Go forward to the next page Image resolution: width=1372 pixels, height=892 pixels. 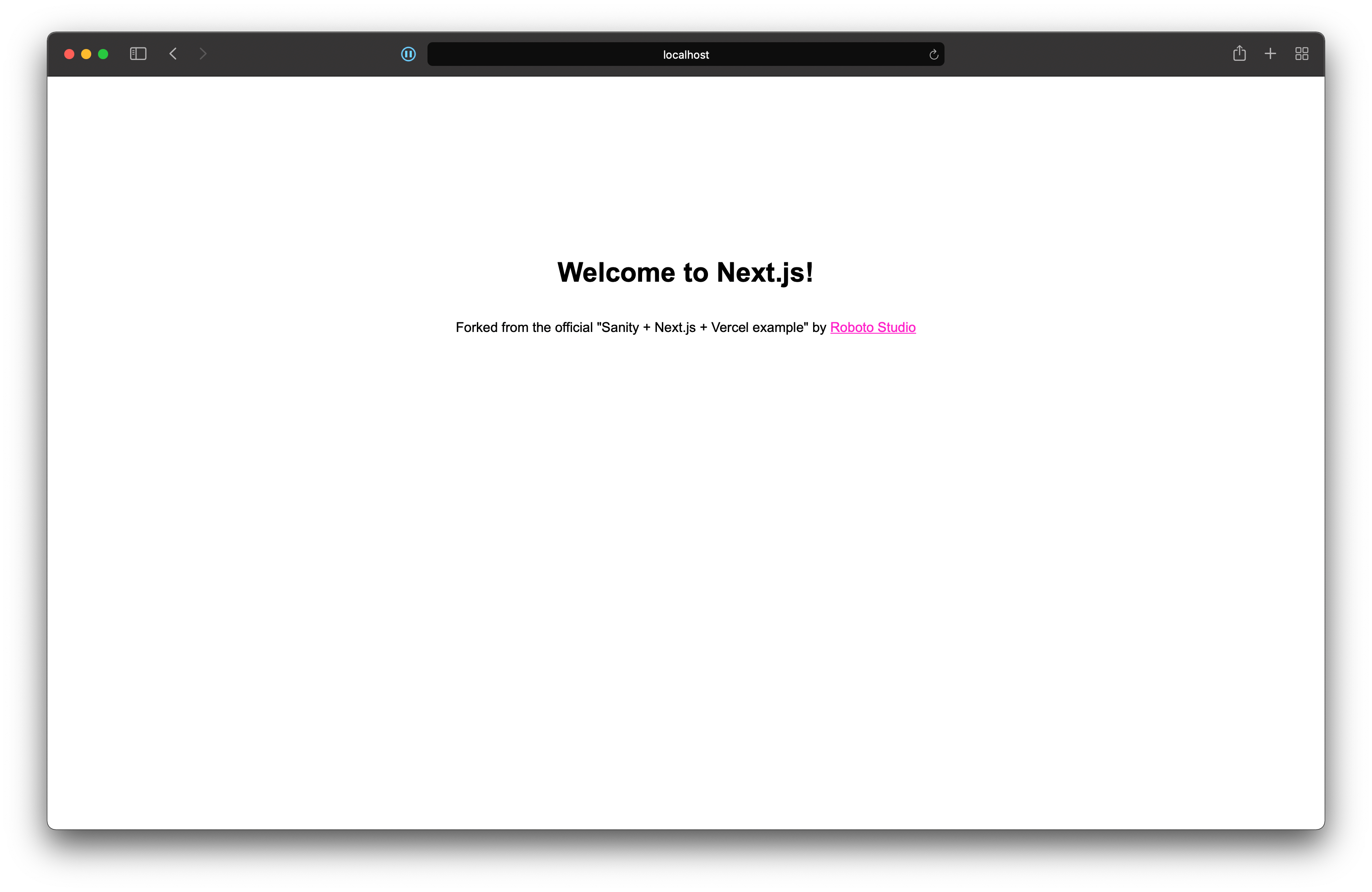(x=203, y=54)
